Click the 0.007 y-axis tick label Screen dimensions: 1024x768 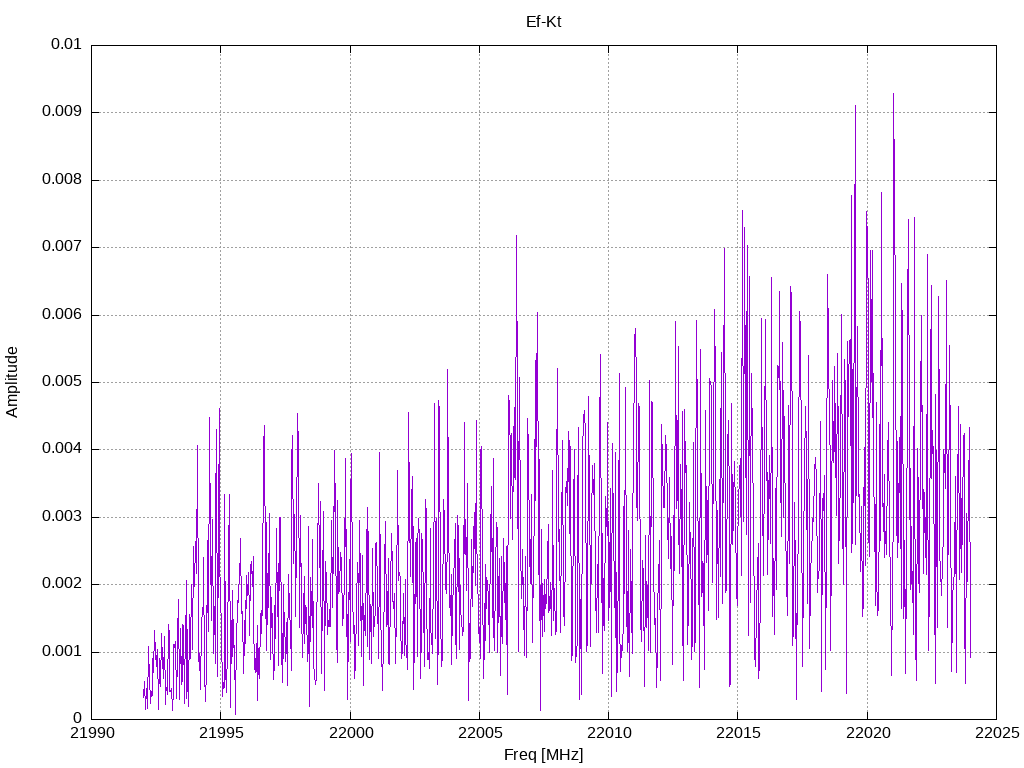coord(62,247)
